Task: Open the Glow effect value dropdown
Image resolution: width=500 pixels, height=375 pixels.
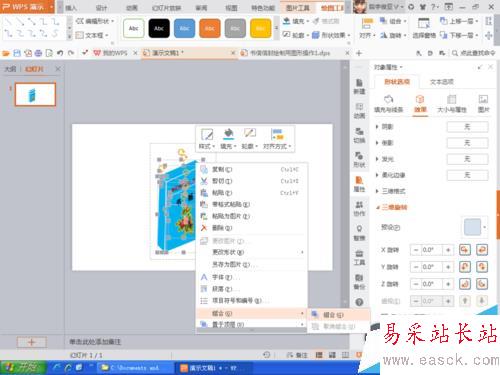Action: point(467,159)
